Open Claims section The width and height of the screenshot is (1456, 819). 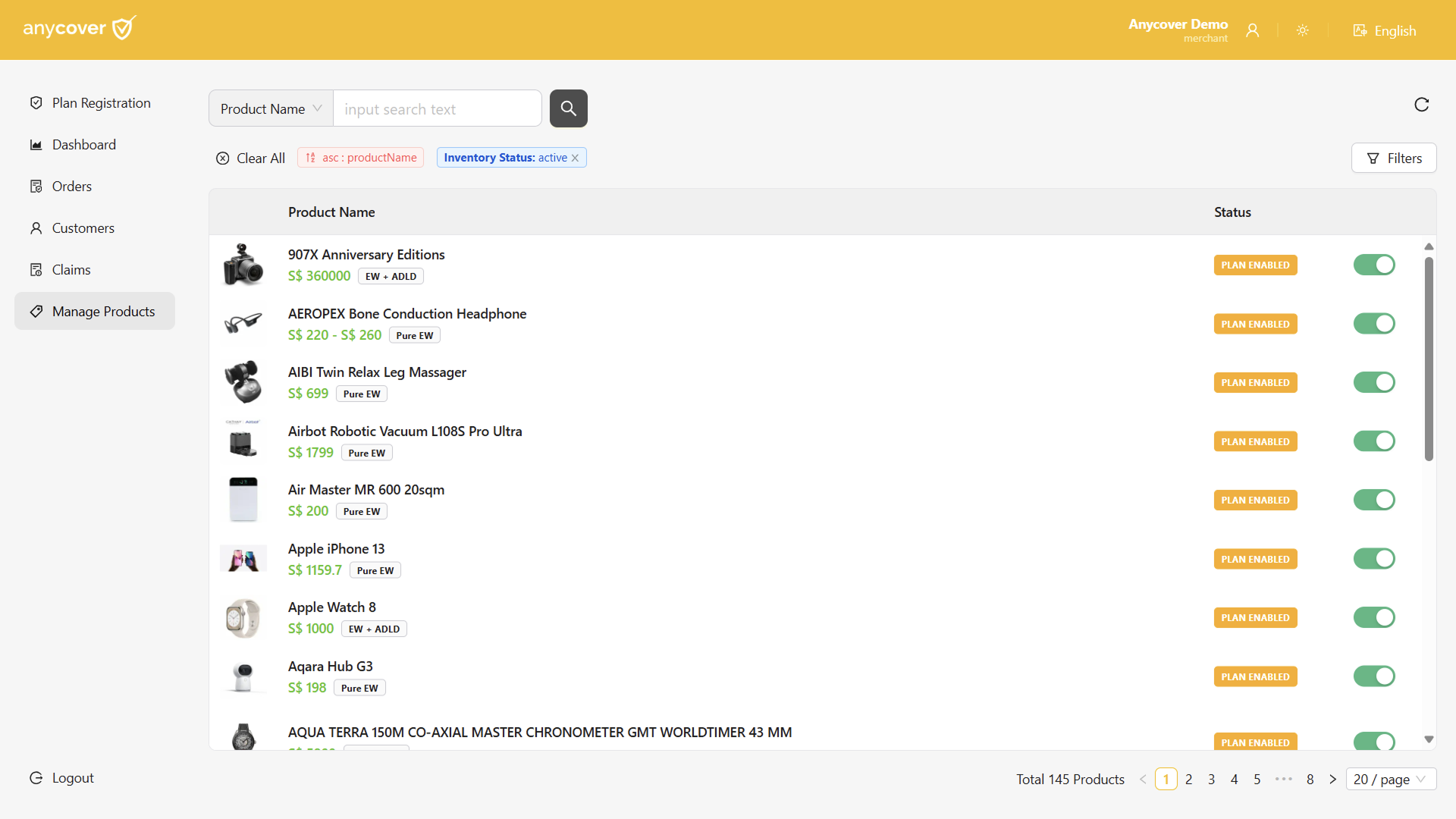click(x=95, y=269)
